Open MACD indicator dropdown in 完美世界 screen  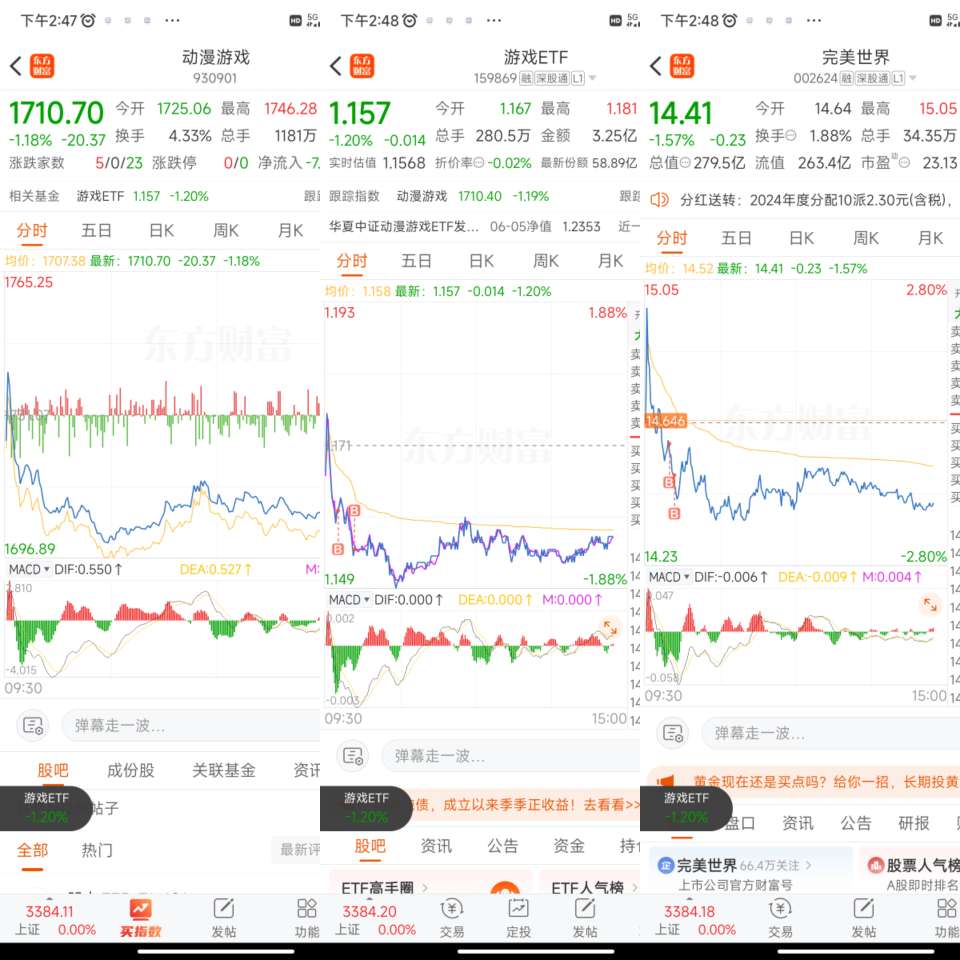pyautogui.click(x=669, y=577)
